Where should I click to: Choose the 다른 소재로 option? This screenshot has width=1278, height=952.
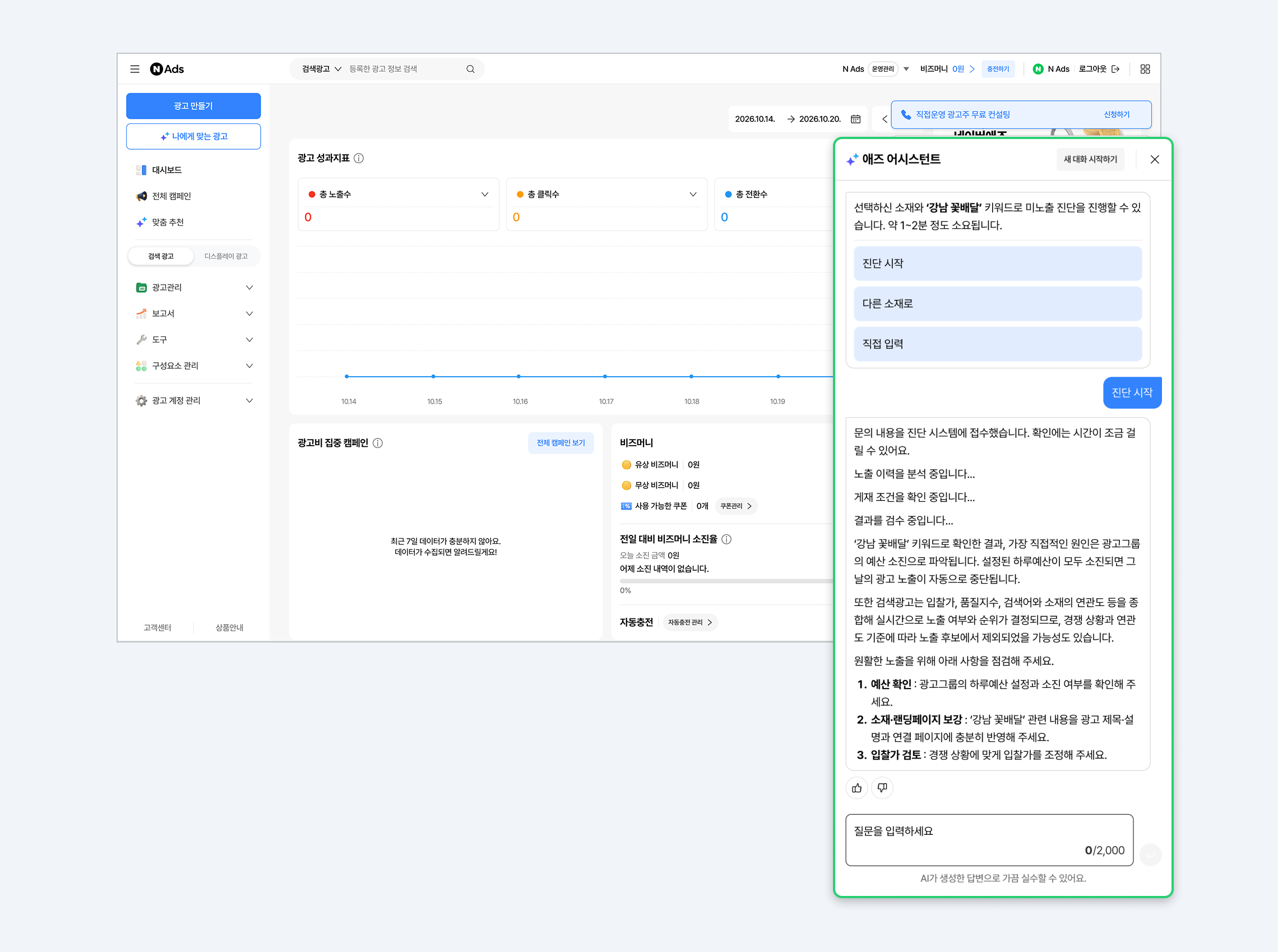pyautogui.click(x=997, y=304)
